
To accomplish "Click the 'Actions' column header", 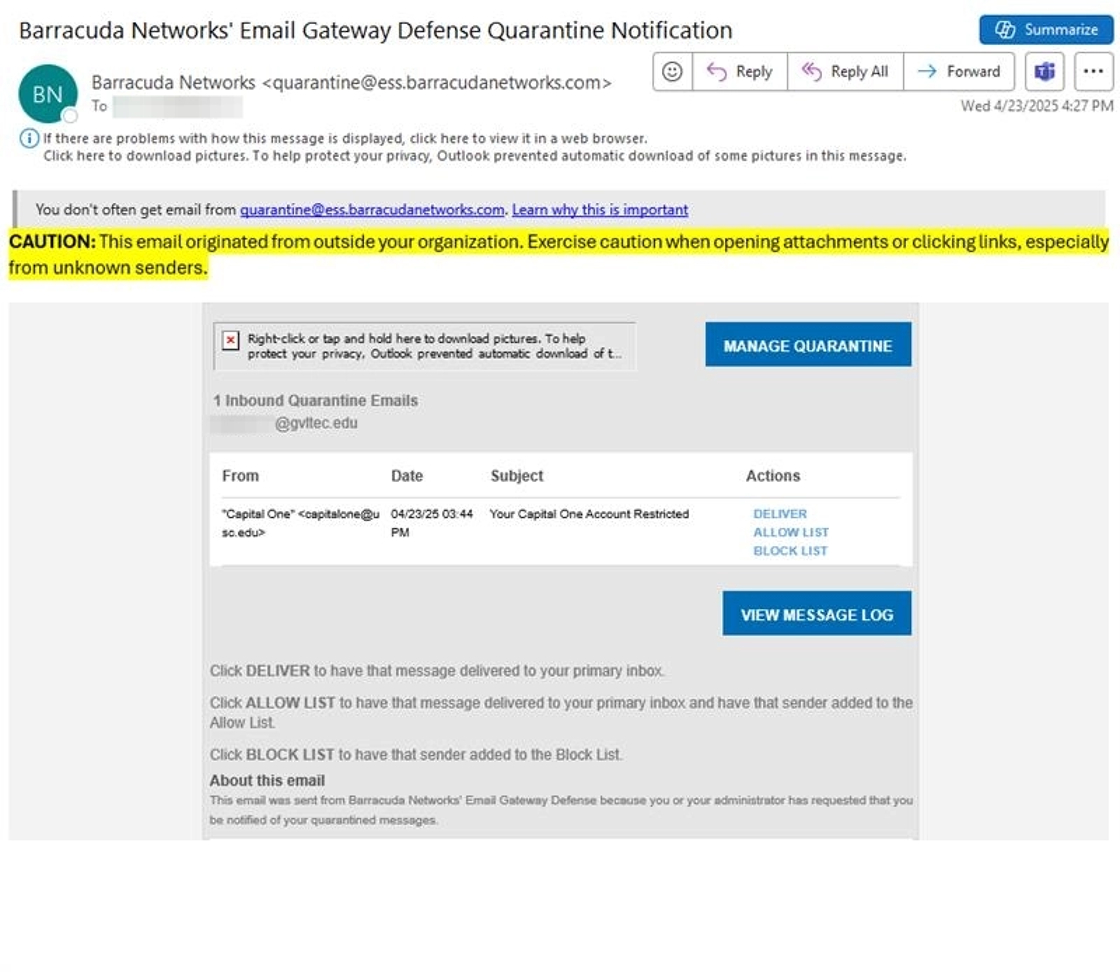I will 773,476.
